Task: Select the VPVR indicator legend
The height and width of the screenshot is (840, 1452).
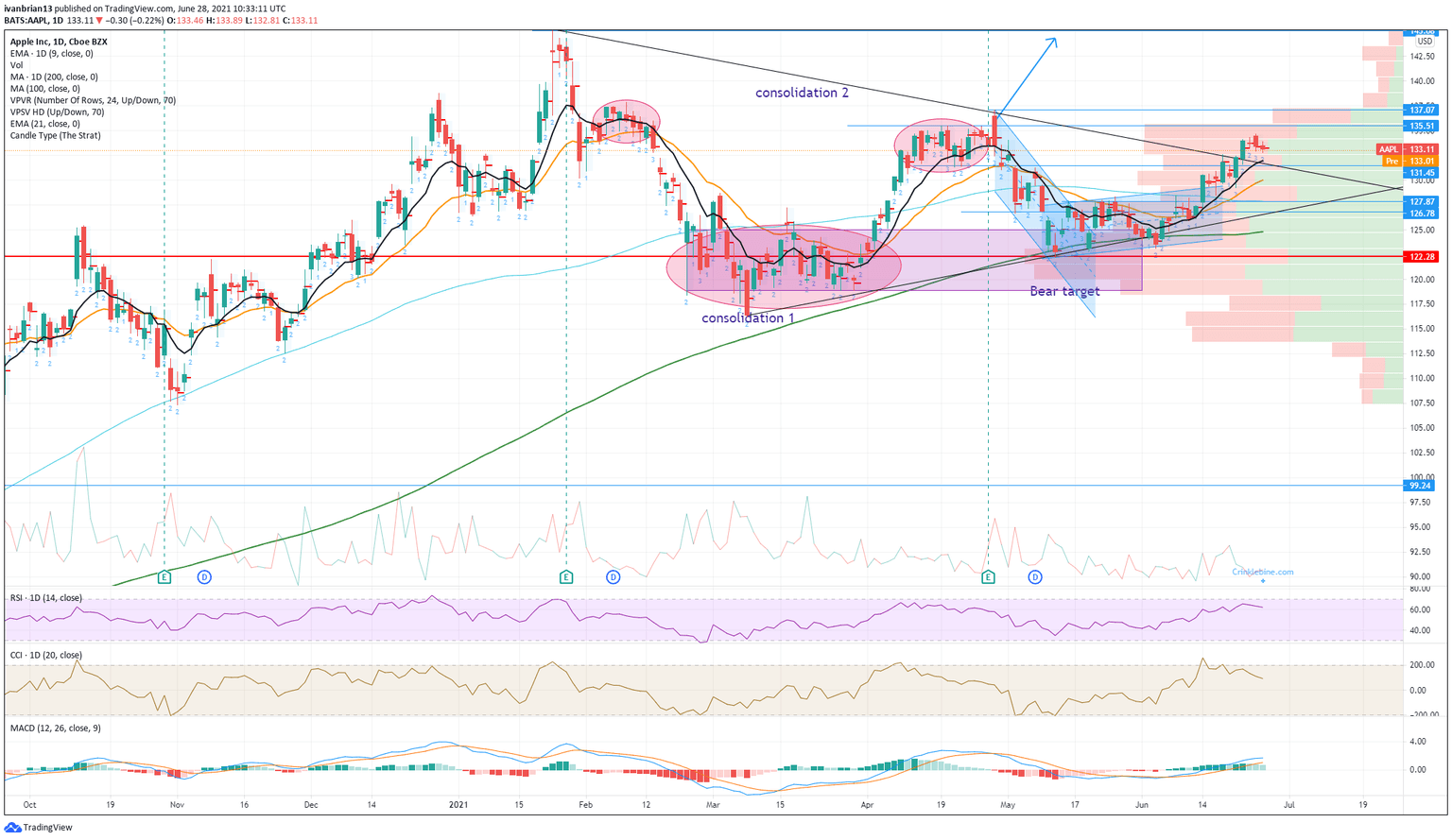Action: pos(93,100)
